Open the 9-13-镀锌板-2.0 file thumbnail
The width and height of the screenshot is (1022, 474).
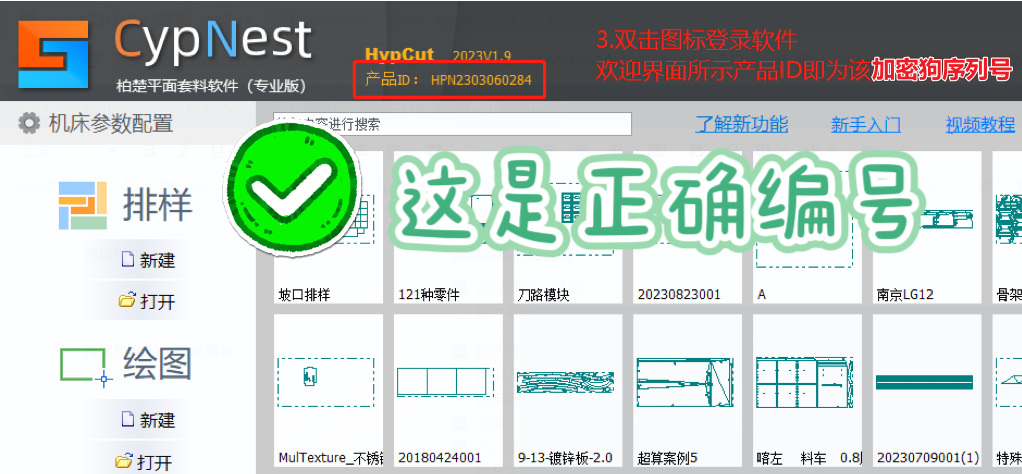click(x=568, y=391)
